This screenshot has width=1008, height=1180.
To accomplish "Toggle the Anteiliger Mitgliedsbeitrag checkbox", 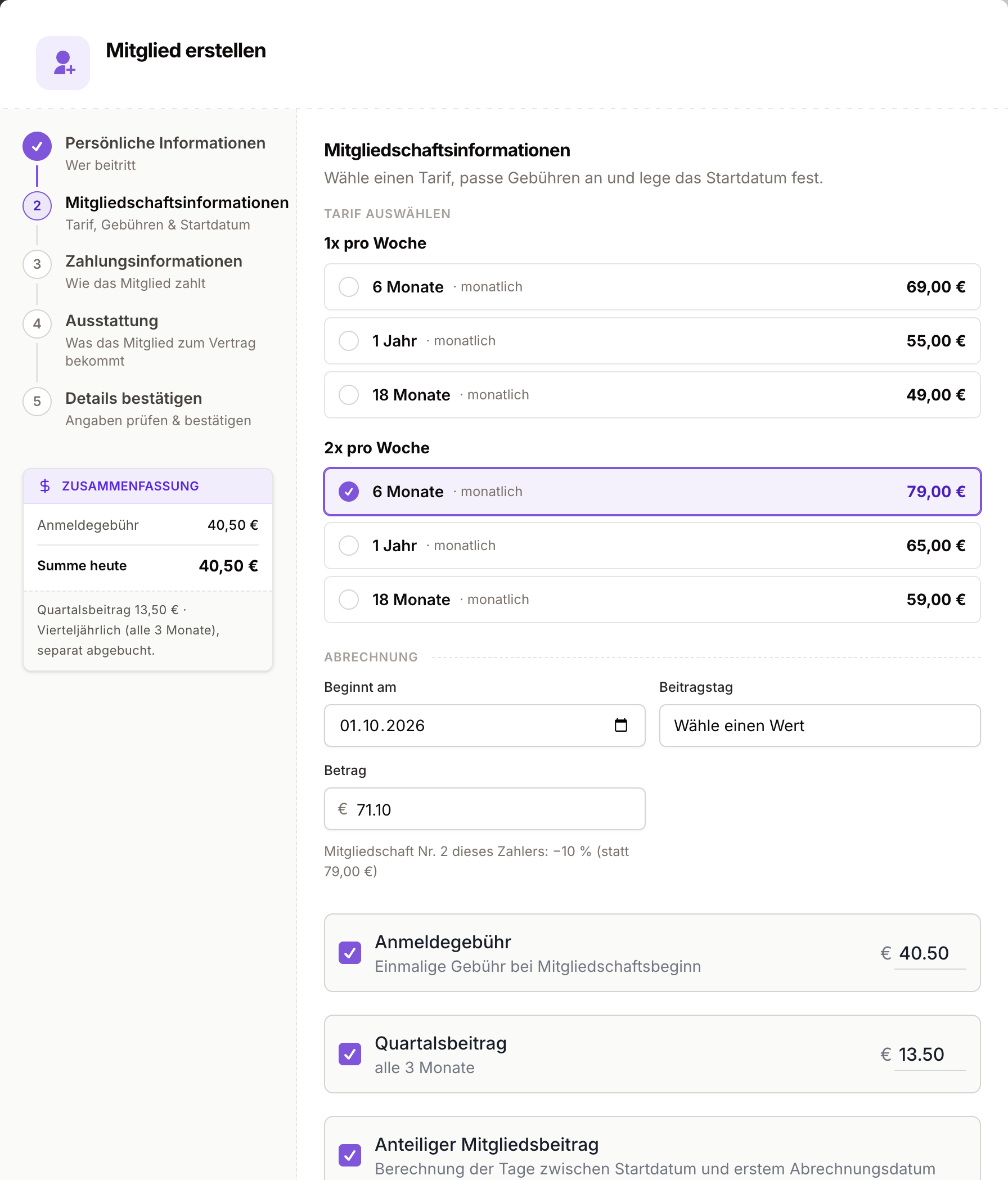I will [350, 1155].
